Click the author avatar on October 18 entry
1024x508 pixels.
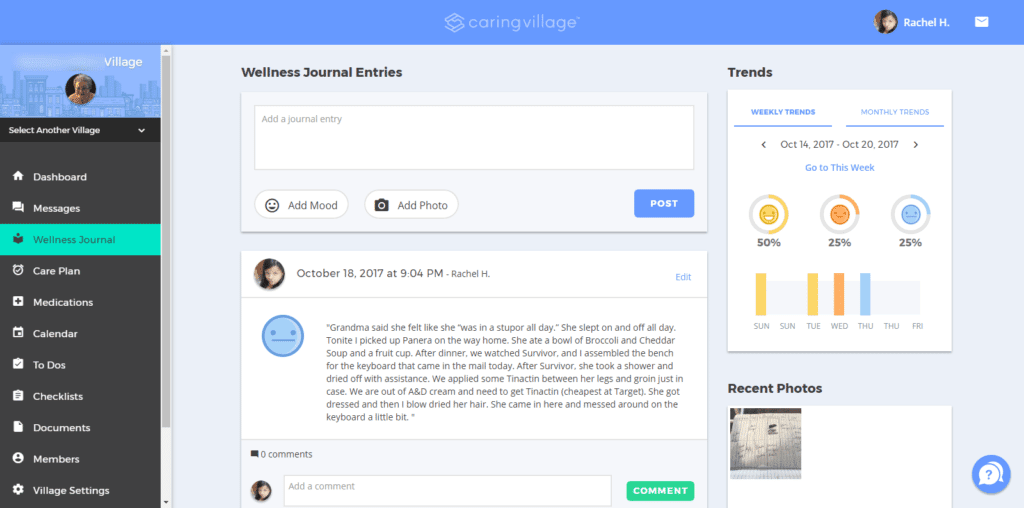[x=269, y=274]
